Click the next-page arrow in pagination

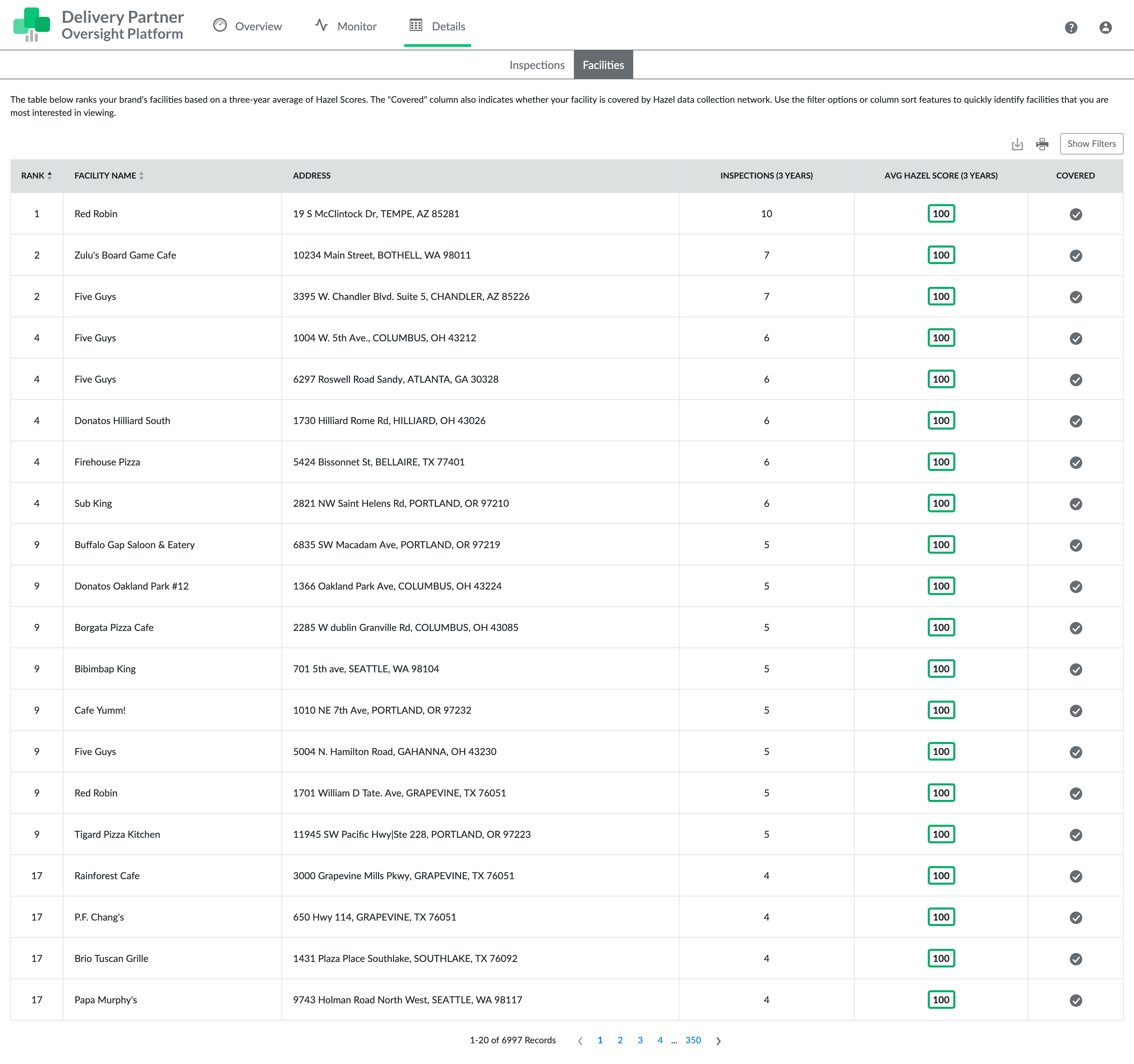tap(718, 1040)
